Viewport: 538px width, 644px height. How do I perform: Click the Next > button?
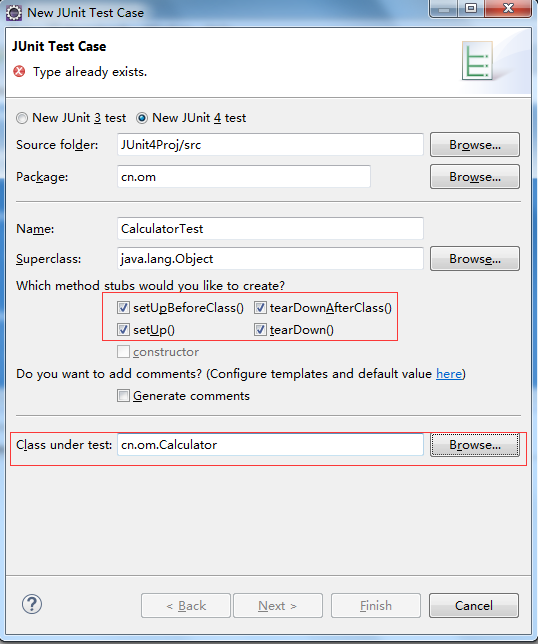point(278,605)
